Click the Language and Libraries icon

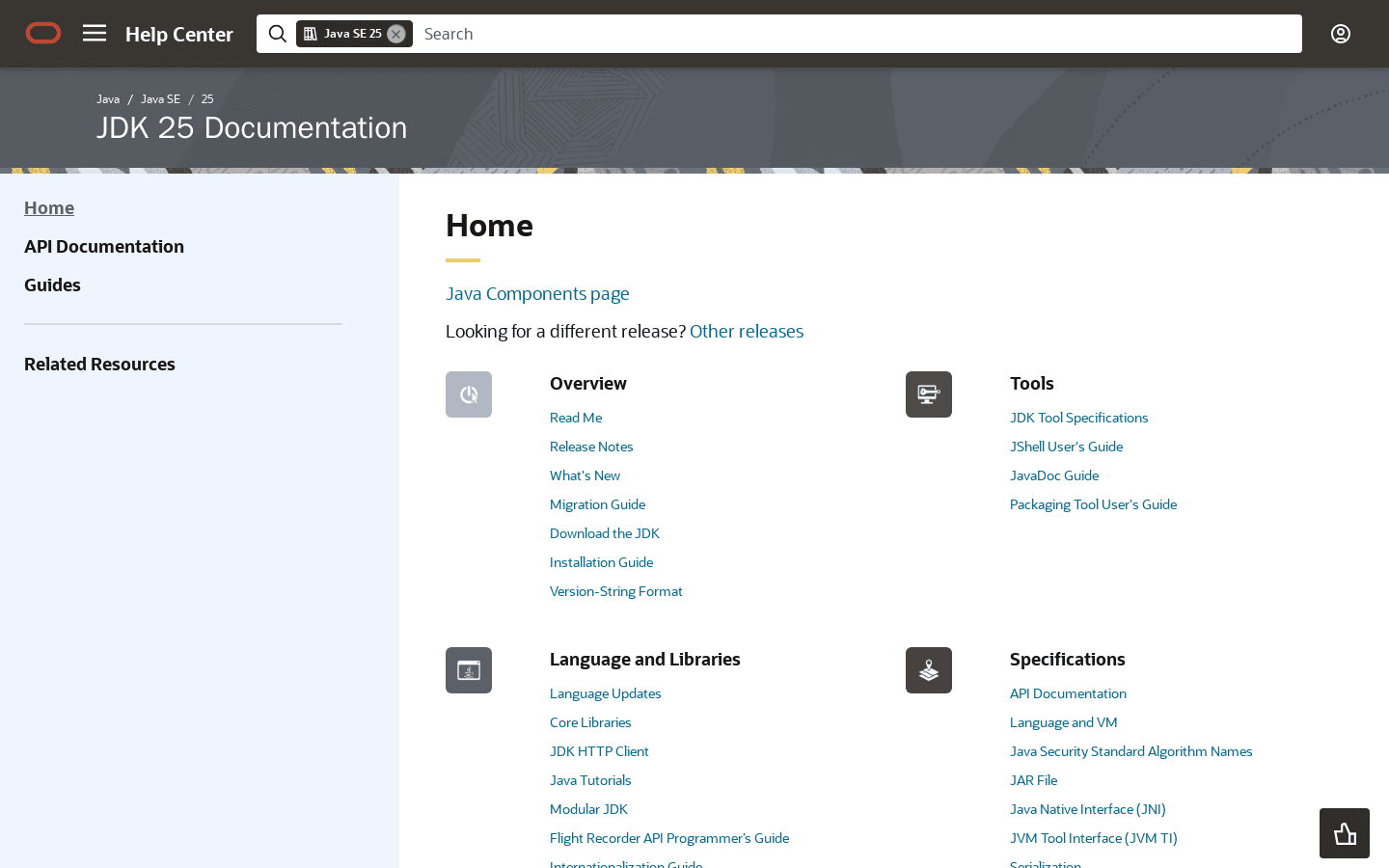tap(468, 670)
